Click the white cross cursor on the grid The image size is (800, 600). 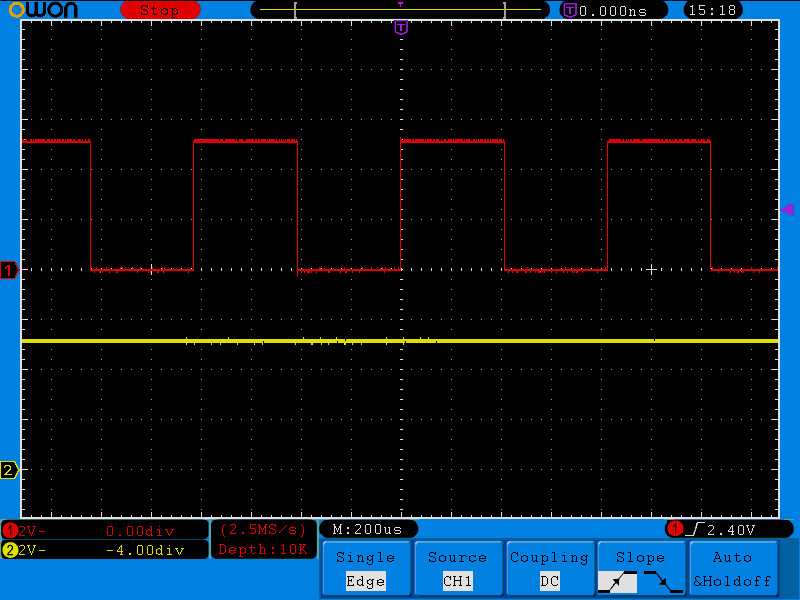tap(651, 269)
